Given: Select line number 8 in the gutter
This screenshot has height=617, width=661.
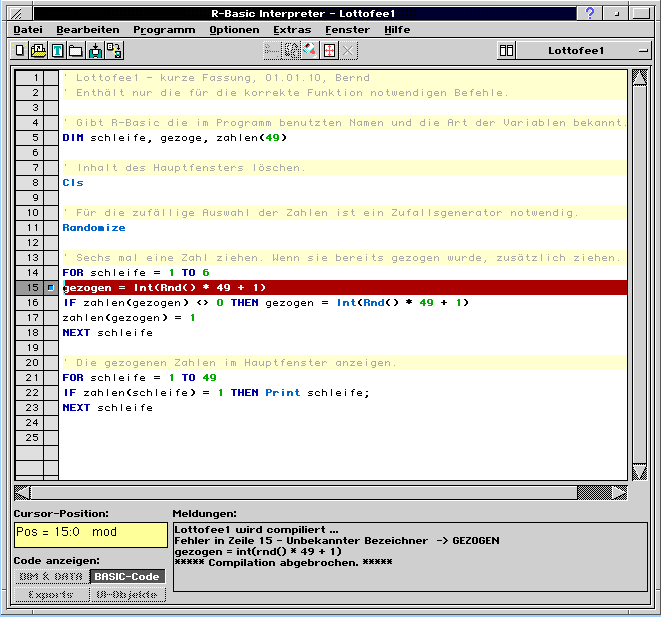Looking at the screenshot, I should pyautogui.click(x=30, y=182).
